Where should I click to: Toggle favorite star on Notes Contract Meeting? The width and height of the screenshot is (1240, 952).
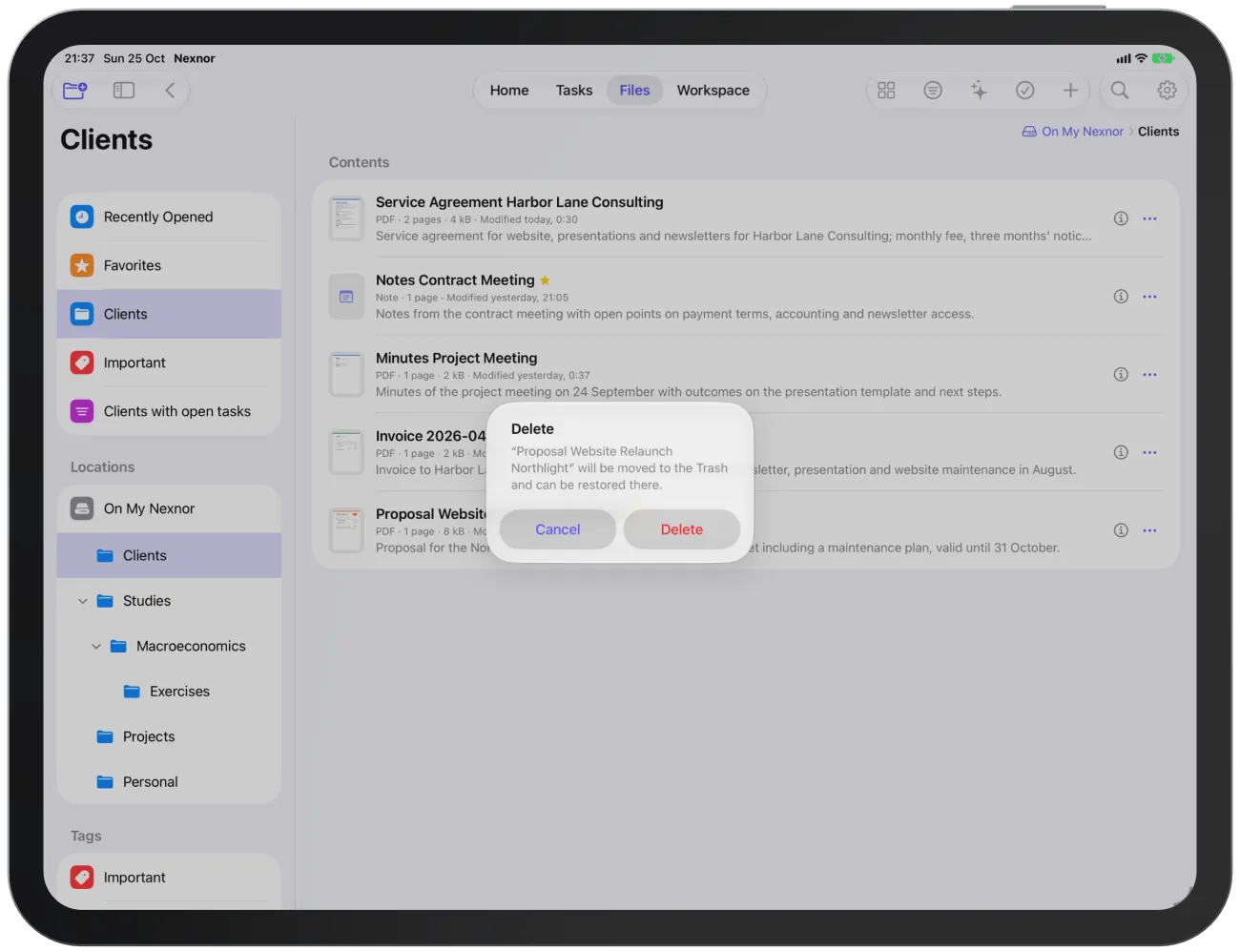pyautogui.click(x=545, y=280)
